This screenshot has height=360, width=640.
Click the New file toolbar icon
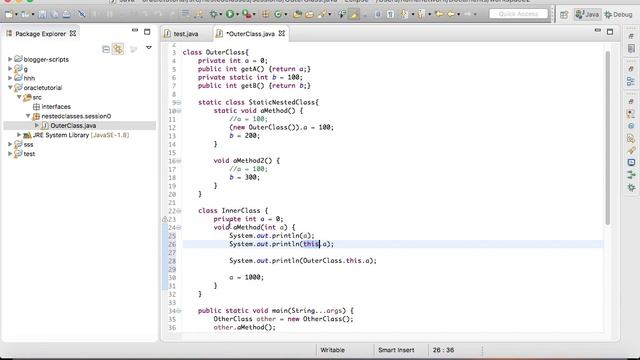[x=9, y=14]
